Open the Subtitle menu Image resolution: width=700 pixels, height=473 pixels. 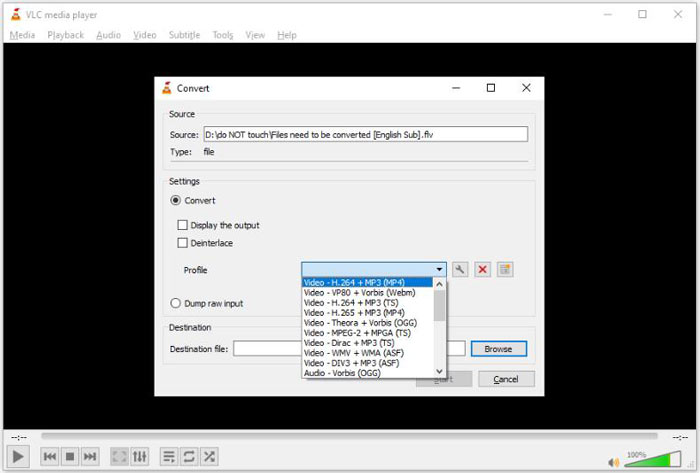coord(184,35)
